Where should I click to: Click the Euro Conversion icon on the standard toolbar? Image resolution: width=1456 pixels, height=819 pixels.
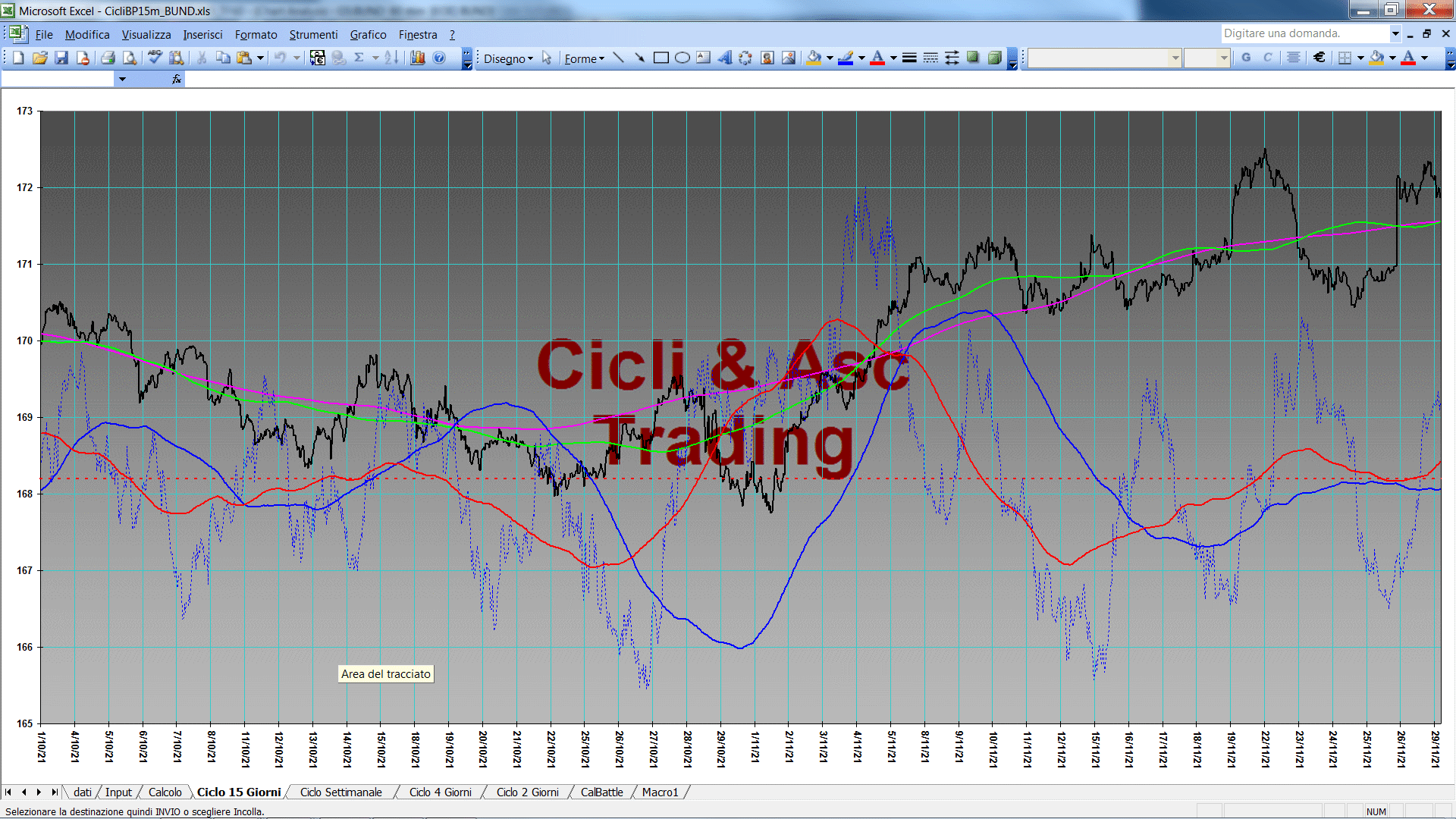pyautogui.click(x=318, y=58)
